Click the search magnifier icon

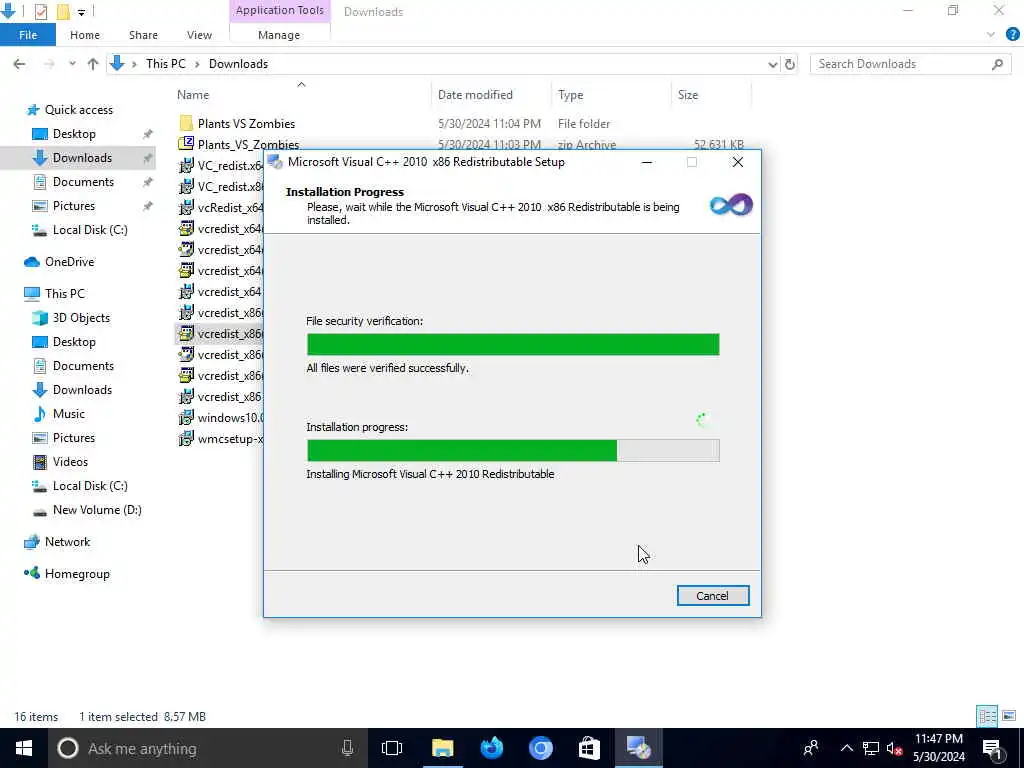(x=997, y=64)
